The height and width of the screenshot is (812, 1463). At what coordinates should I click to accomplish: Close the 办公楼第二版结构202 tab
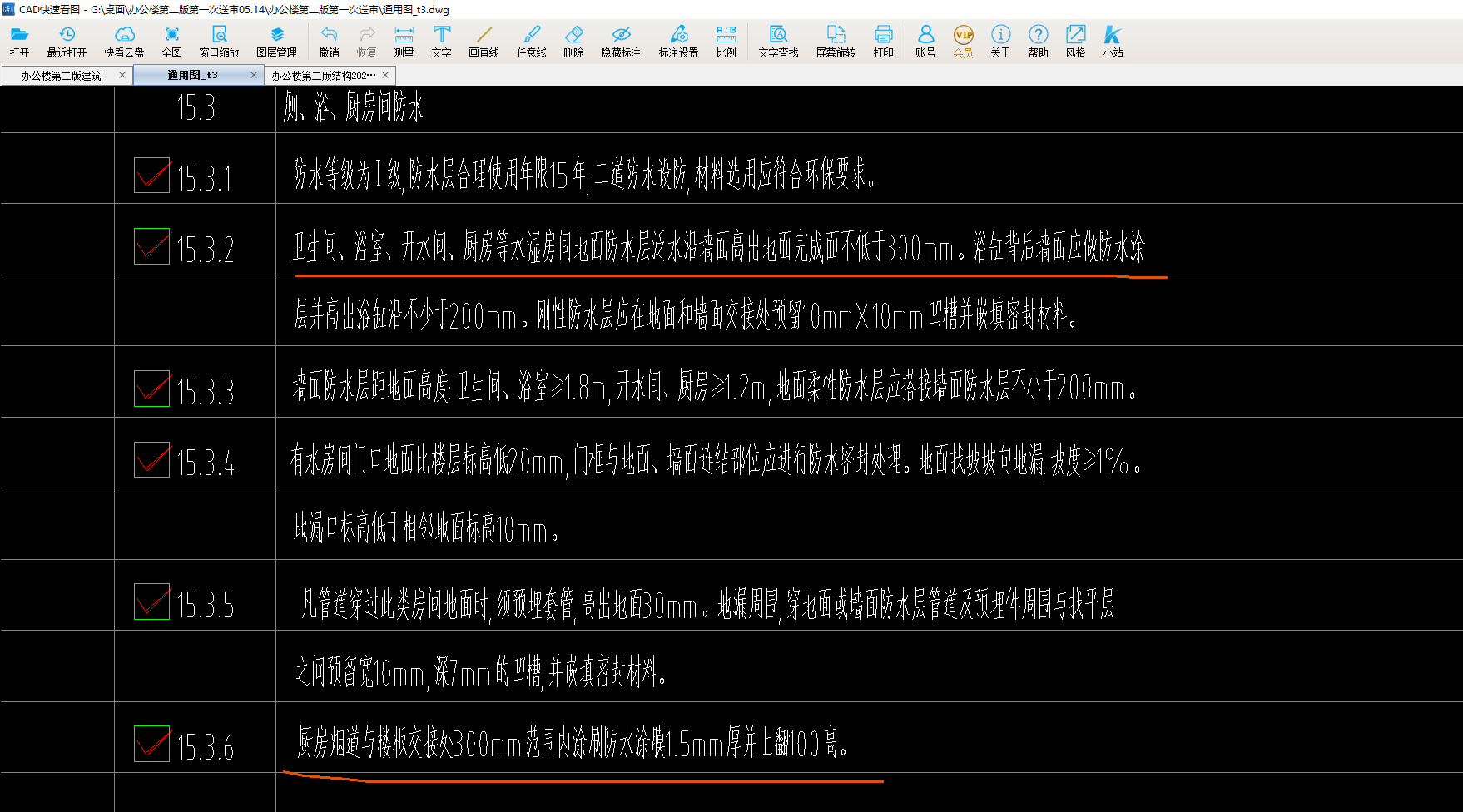point(385,75)
